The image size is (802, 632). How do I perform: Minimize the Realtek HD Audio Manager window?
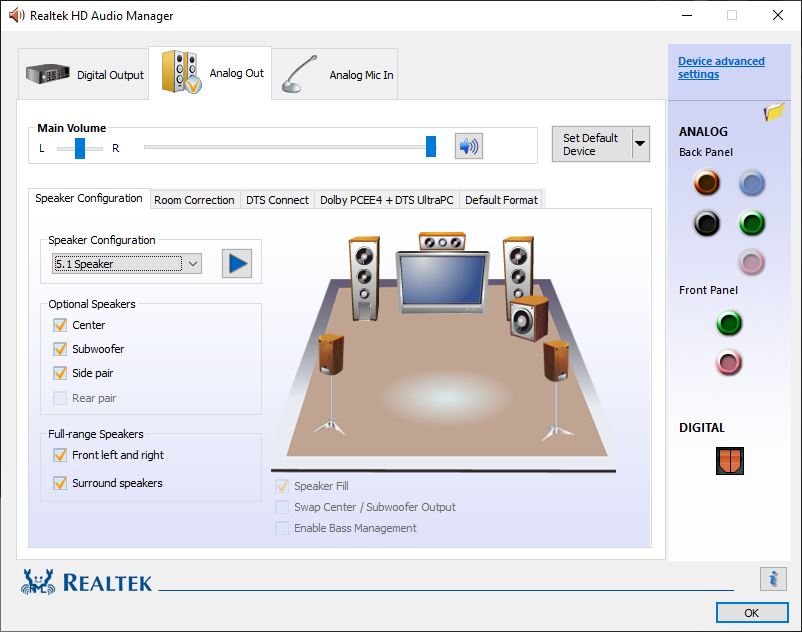pos(687,15)
